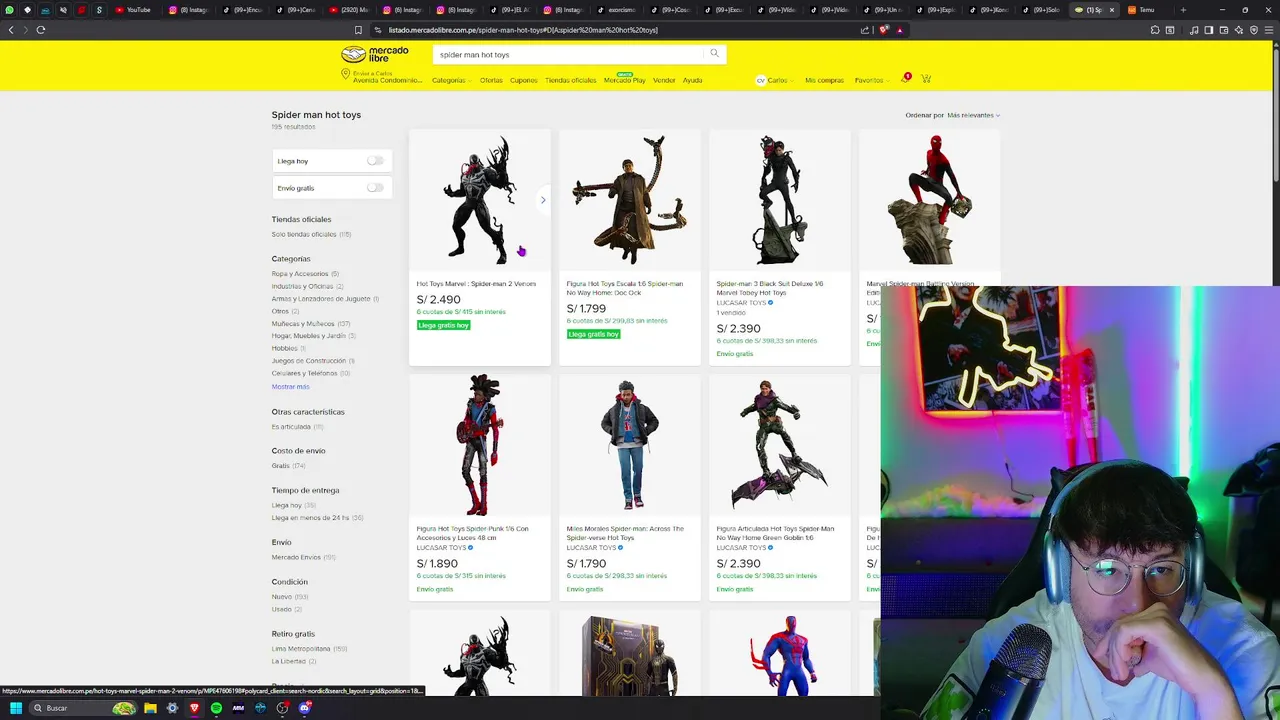Open the Carlos account dropdown
Viewport: 1280px width, 720px height.
tap(780, 80)
